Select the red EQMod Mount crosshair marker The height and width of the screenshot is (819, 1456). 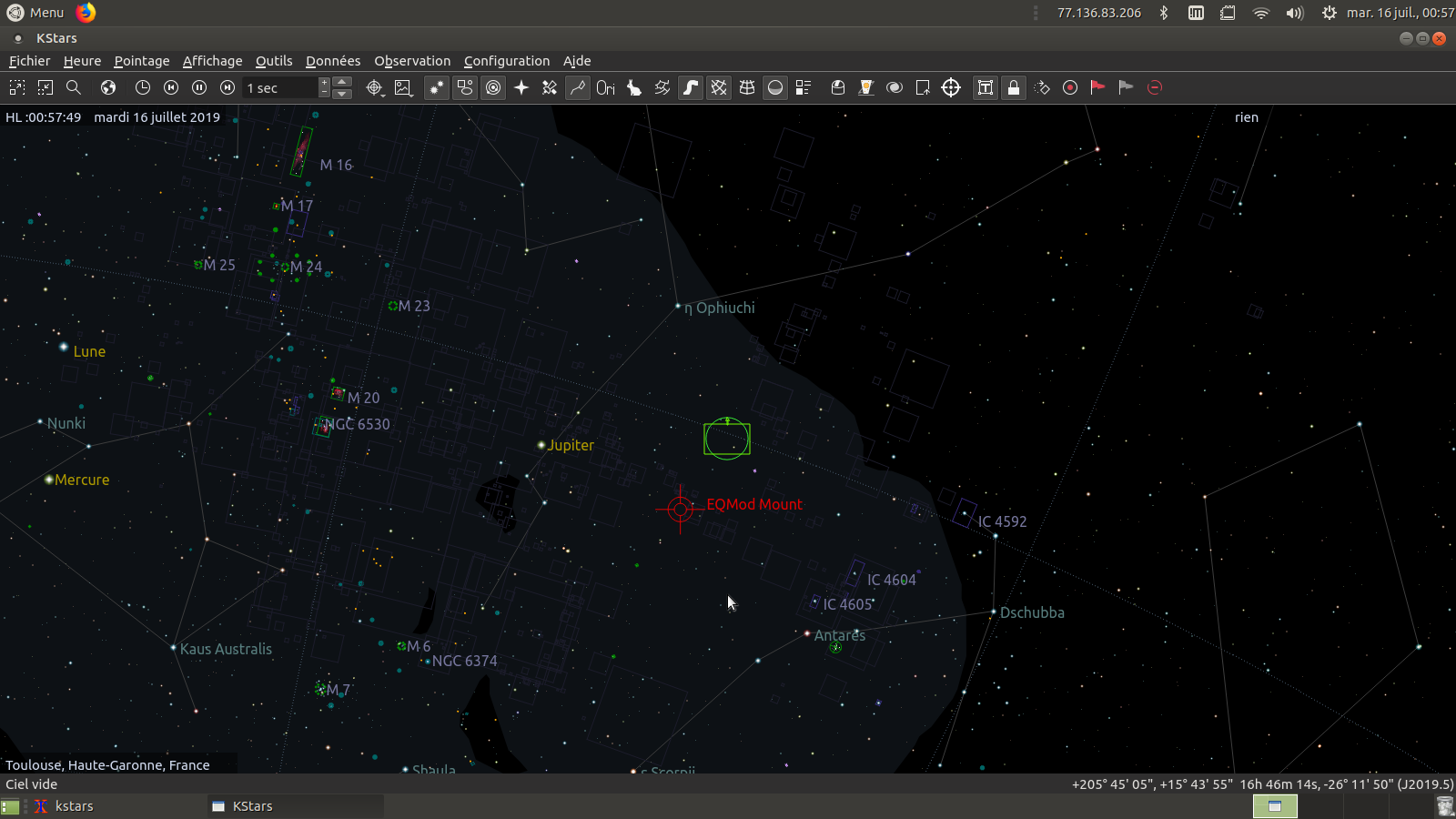click(681, 509)
